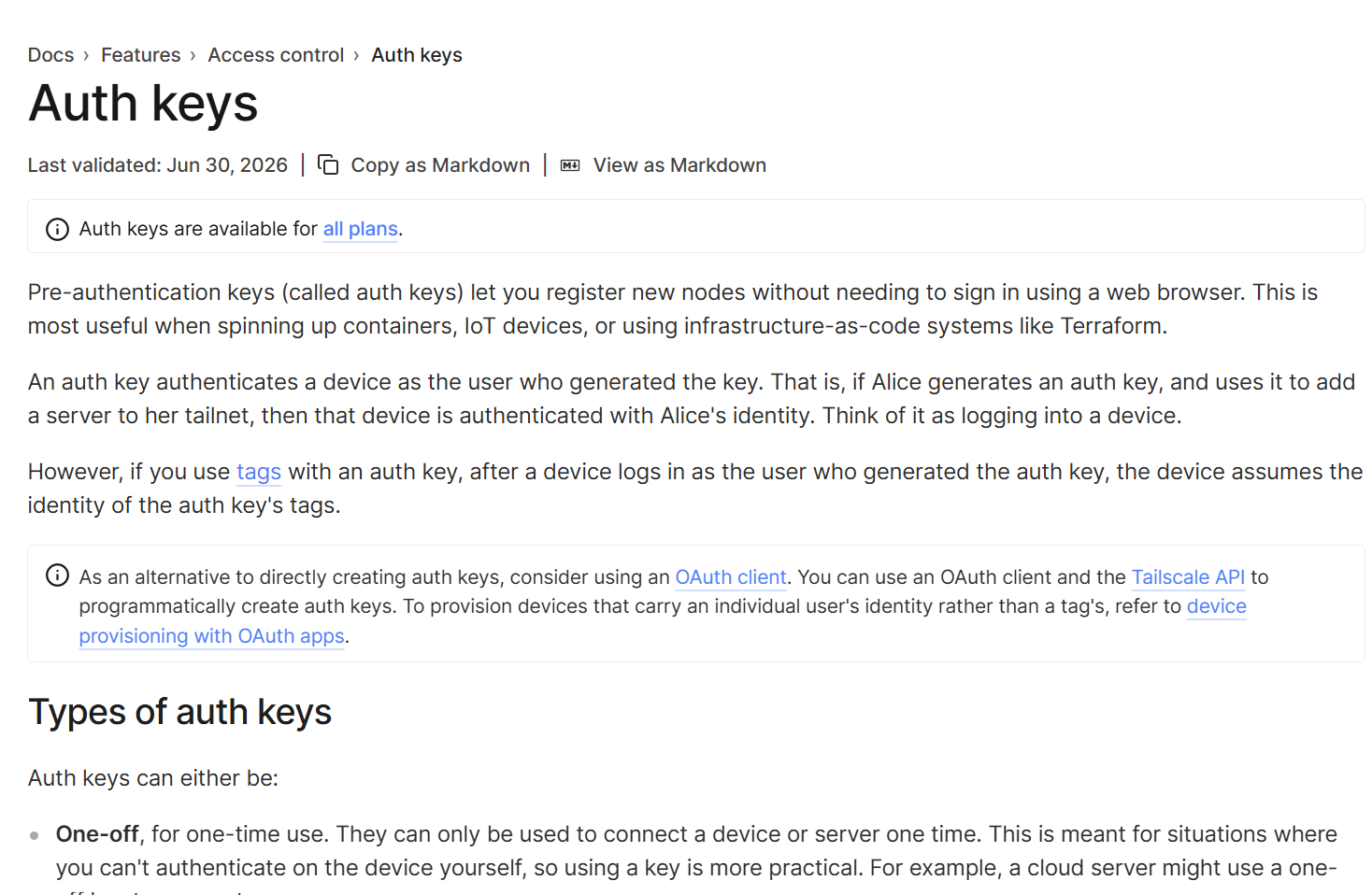The width and height of the screenshot is (1372, 895).
Task: Visit the Tailscale API link
Action: coord(1188,577)
